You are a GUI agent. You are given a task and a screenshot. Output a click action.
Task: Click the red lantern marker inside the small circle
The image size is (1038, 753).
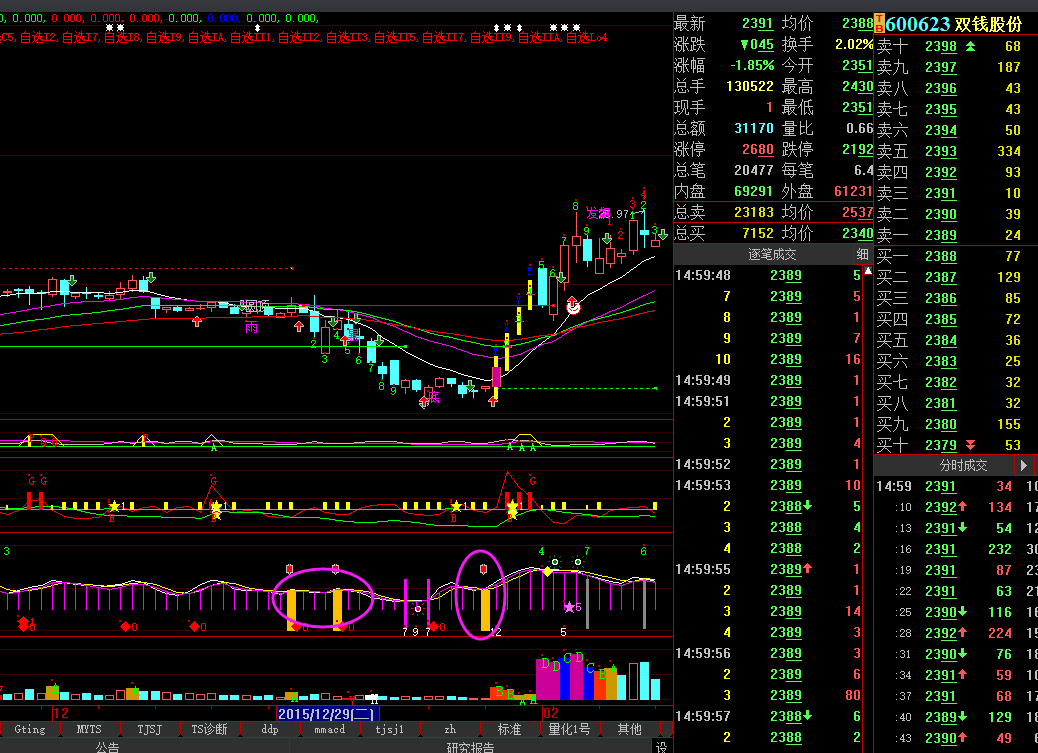(x=483, y=569)
